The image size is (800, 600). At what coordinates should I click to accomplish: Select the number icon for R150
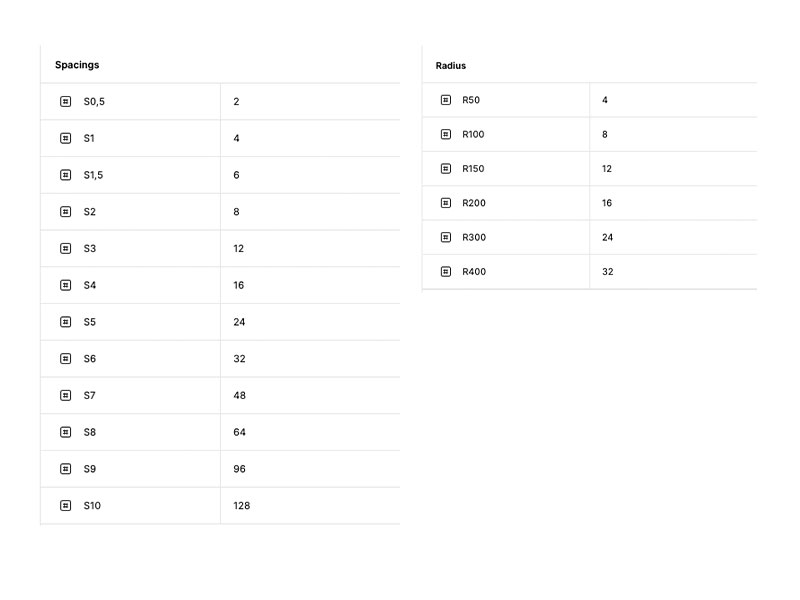pyautogui.click(x=446, y=169)
